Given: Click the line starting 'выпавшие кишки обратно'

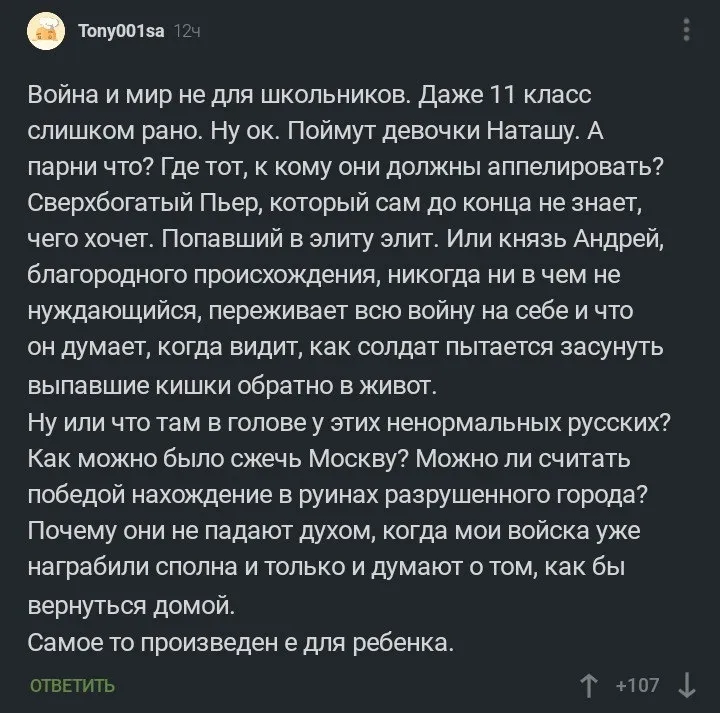Looking at the screenshot, I should pos(232,386).
